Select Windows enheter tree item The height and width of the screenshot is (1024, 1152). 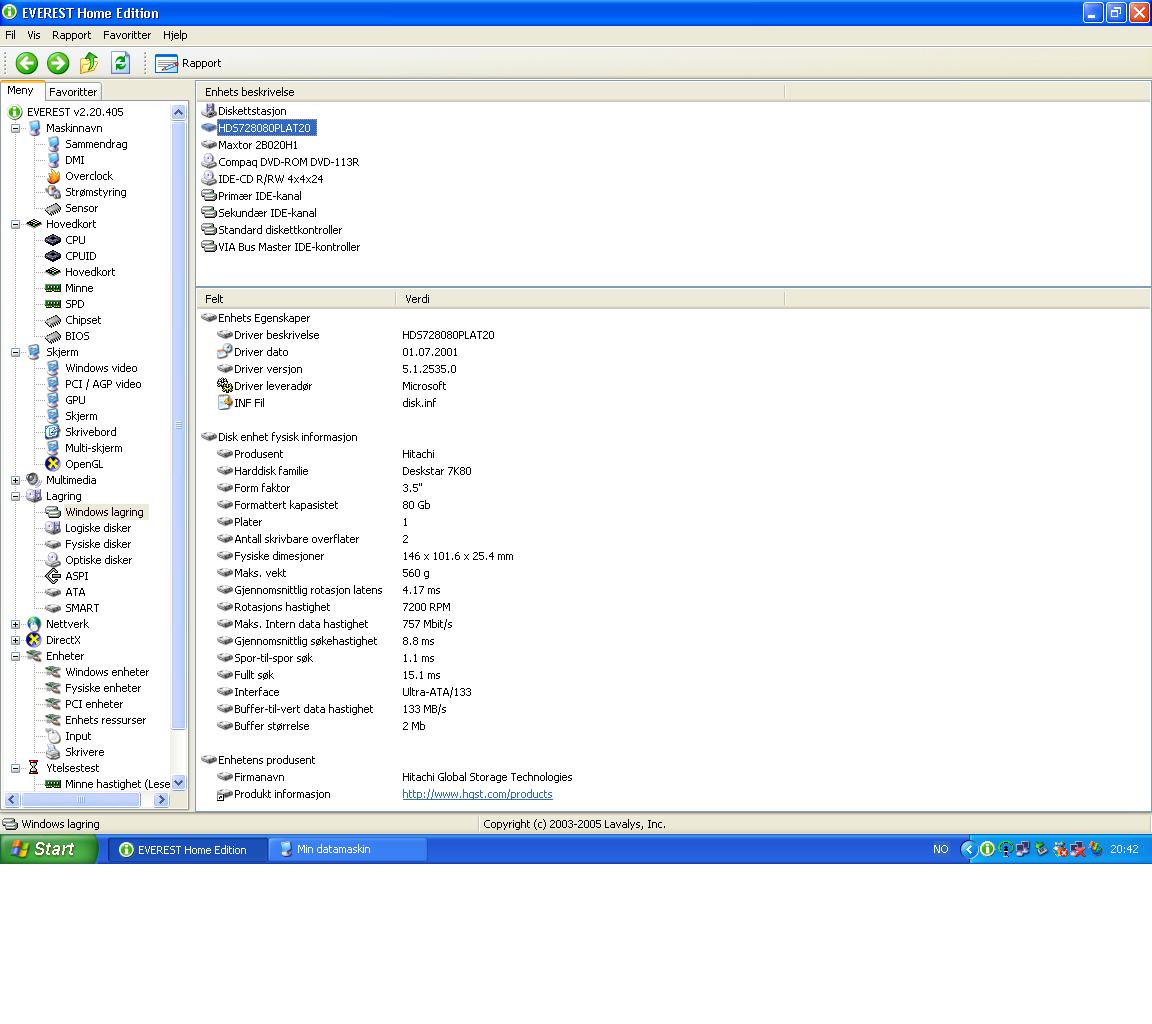point(97,672)
